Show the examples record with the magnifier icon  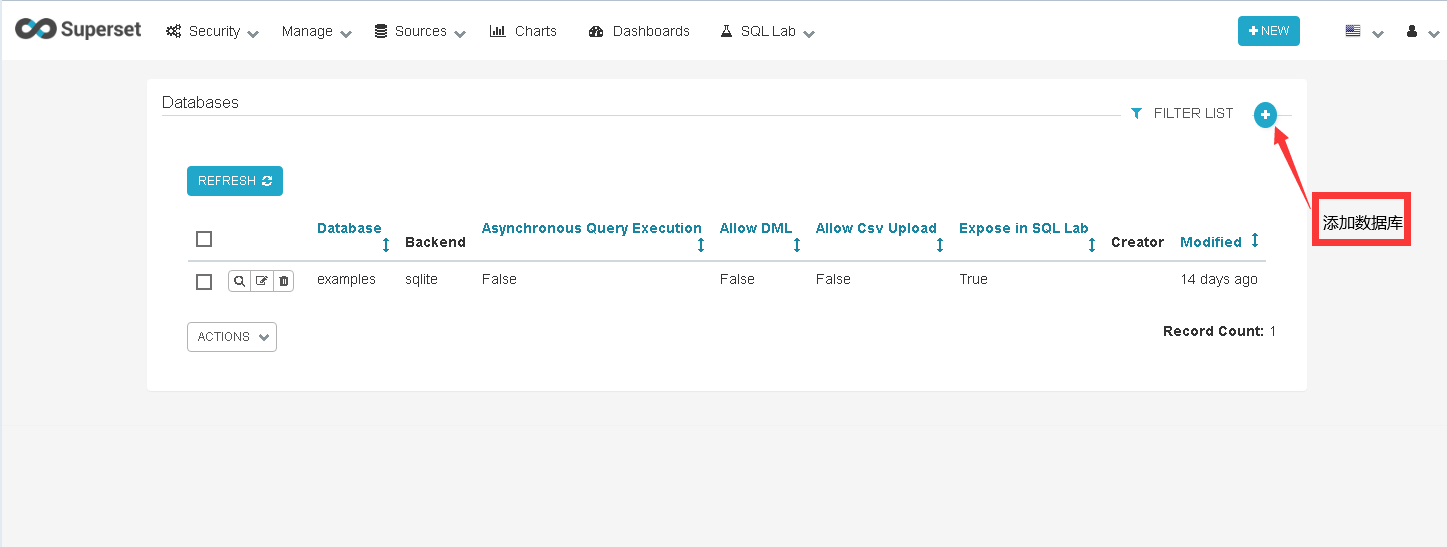pyautogui.click(x=239, y=281)
